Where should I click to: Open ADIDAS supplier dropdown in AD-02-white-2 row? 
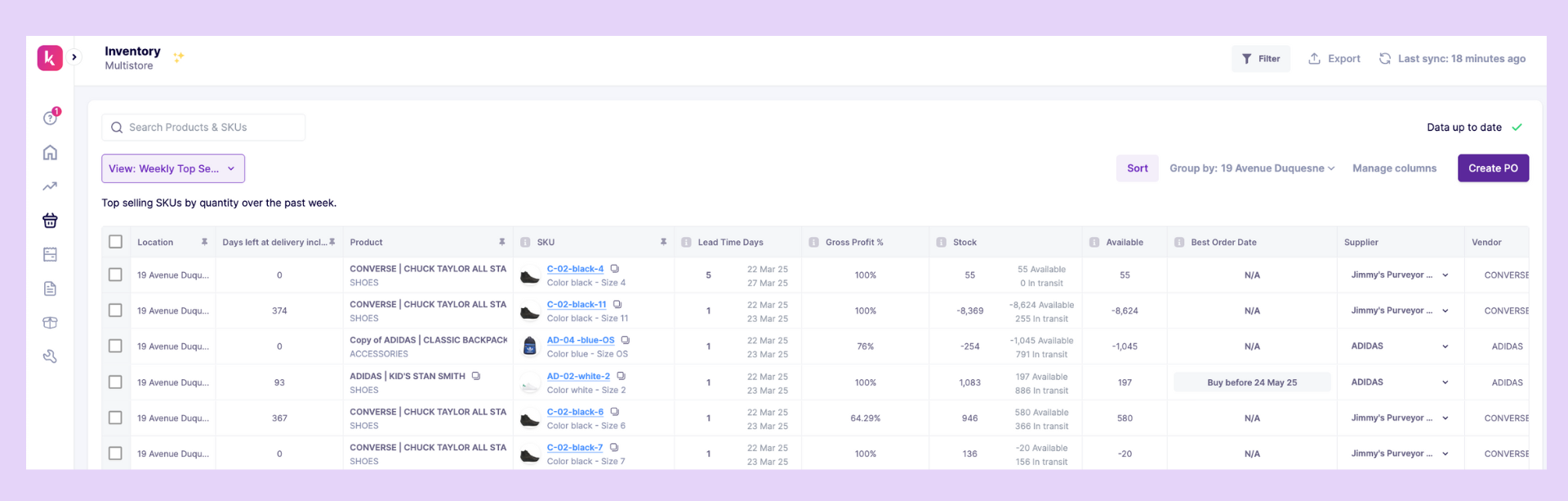1400,382
